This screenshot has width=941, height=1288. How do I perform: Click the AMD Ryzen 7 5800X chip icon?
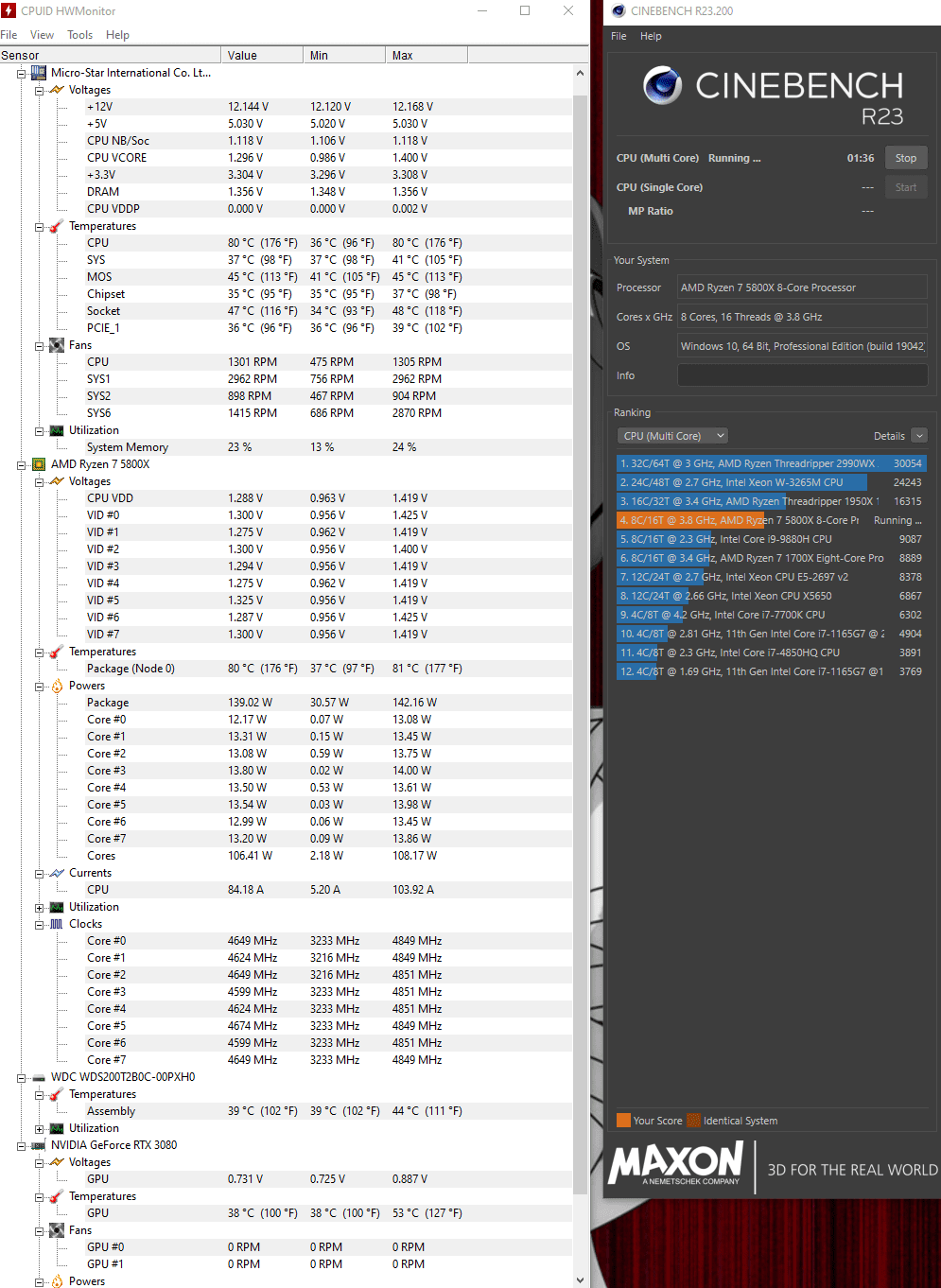pos(39,464)
